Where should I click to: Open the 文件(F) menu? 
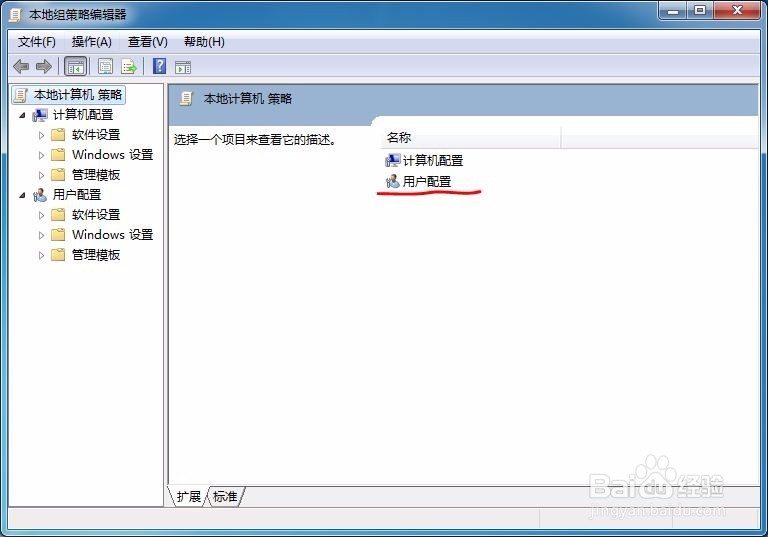37,42
